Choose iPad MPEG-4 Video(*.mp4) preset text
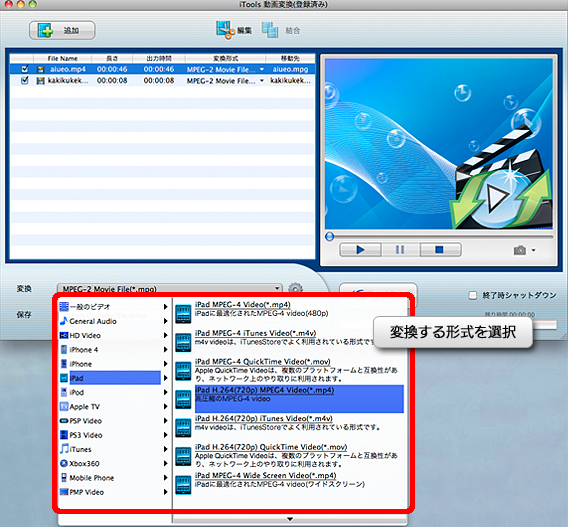 coord(243,304)
